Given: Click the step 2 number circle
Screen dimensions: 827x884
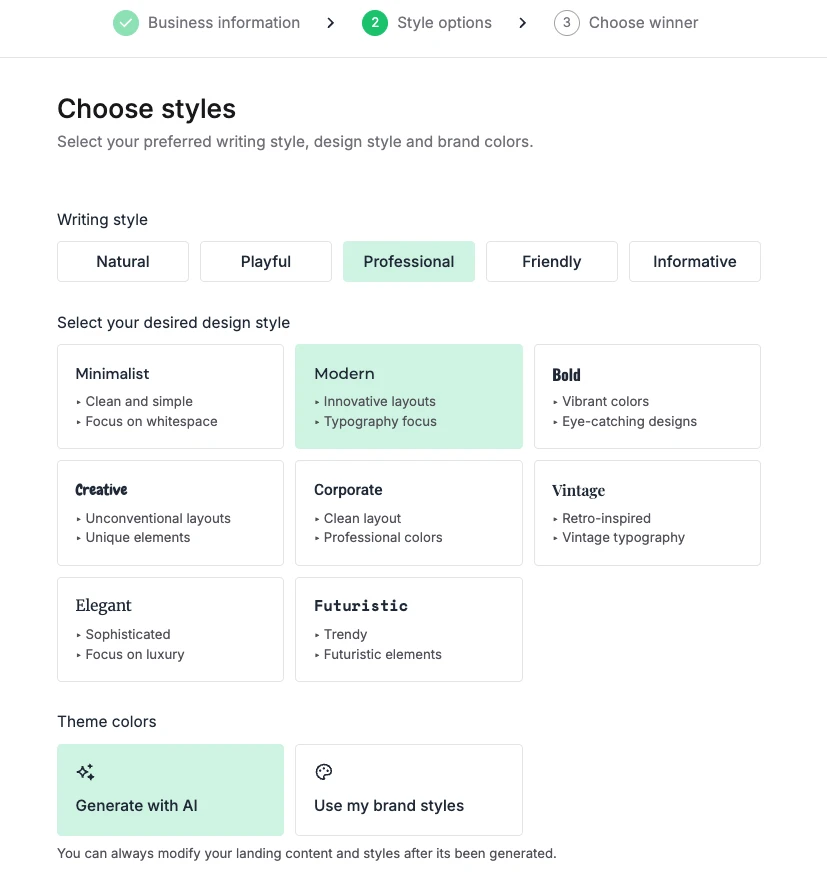Looking at the screenshot, I should [375, 23].
